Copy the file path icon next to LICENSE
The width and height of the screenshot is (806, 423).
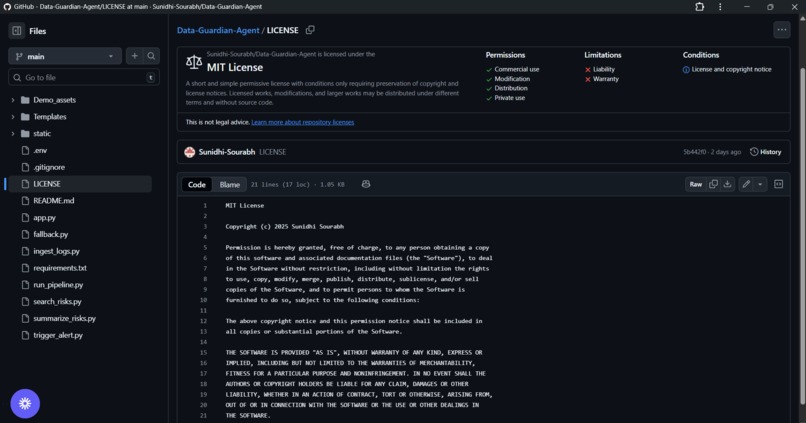point(310,30)
